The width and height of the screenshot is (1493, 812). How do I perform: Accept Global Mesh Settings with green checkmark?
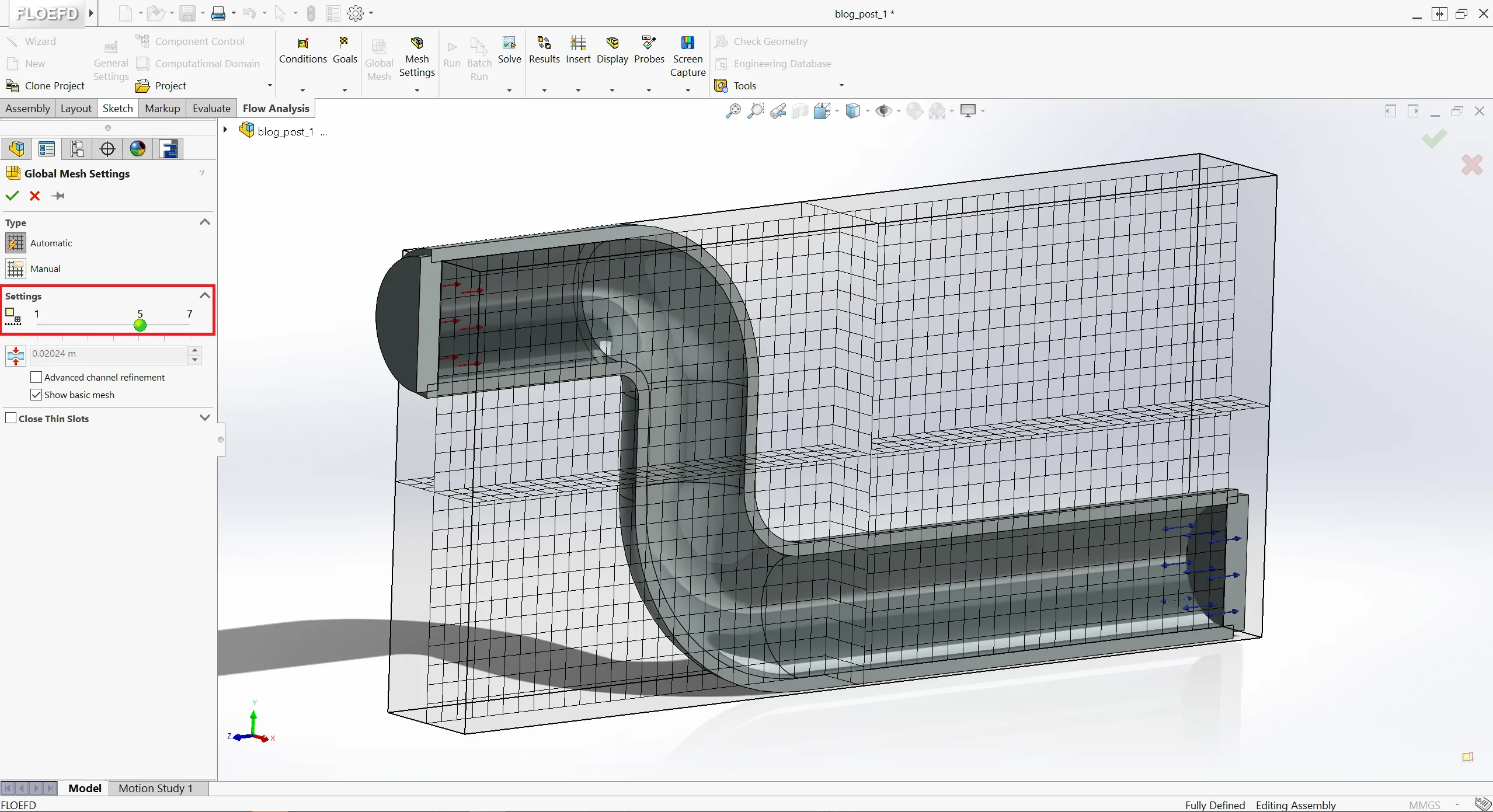12,196
